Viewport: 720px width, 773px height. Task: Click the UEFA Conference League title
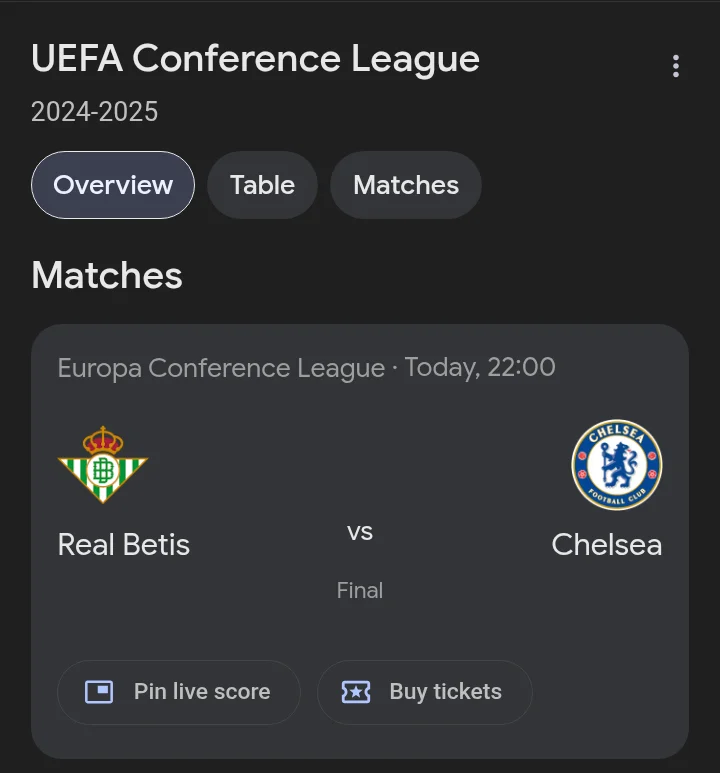pyautogui.click(x=255, y=59)
